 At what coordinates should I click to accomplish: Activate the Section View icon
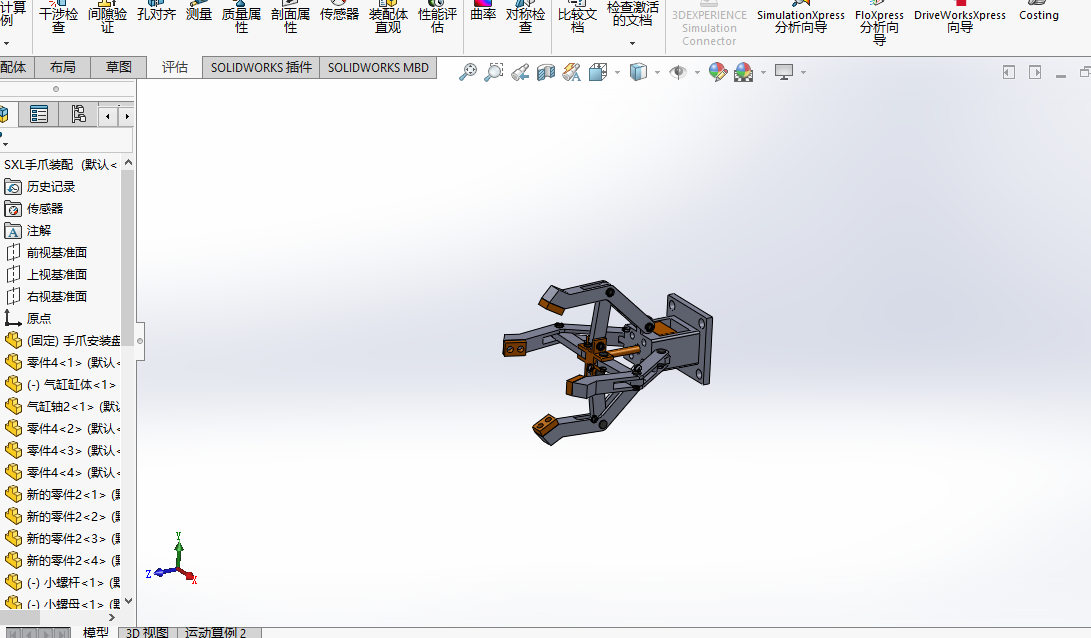[546, 72]
